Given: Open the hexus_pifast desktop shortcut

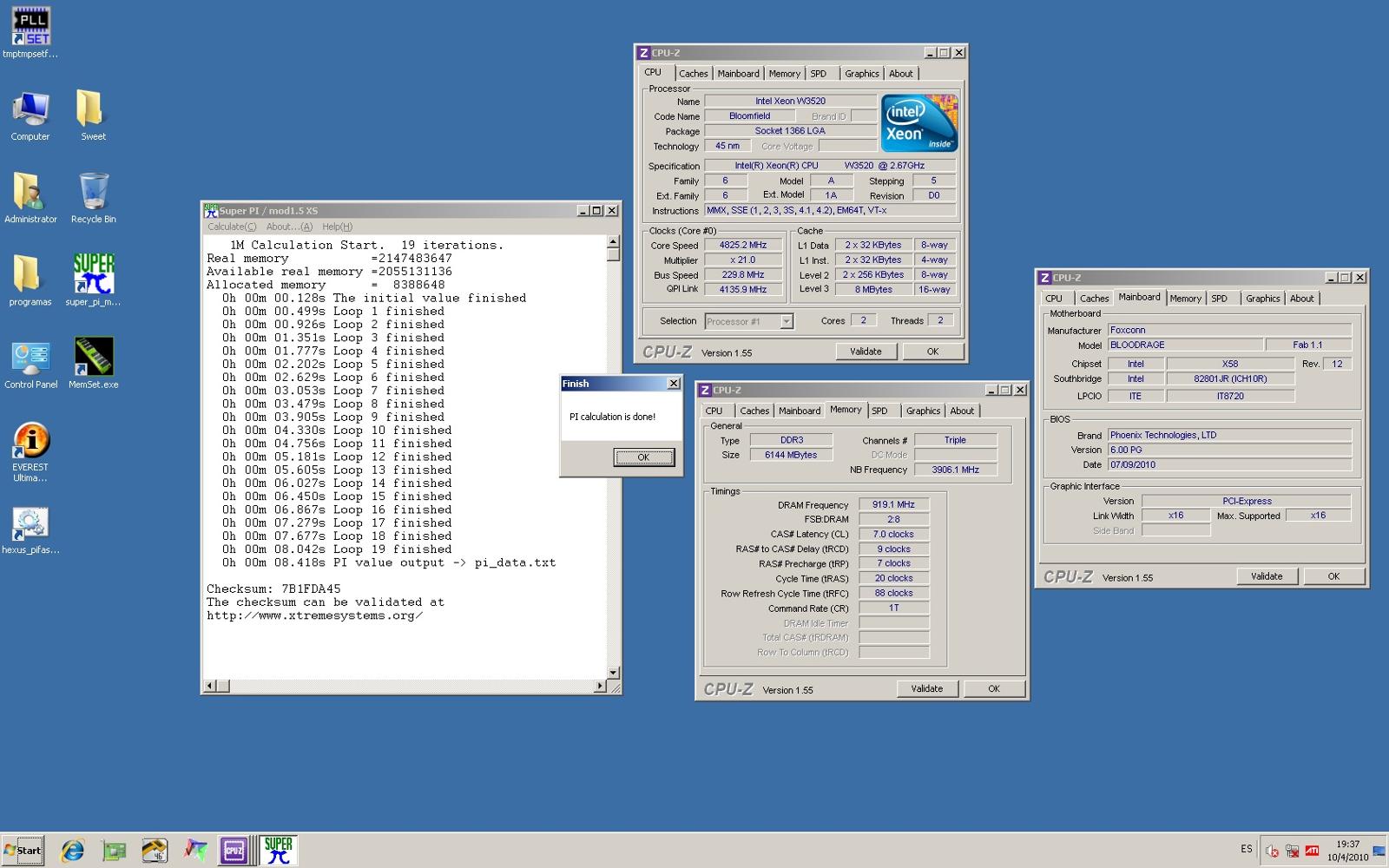Looking at the screenshot, I should [x=30, y=530].
